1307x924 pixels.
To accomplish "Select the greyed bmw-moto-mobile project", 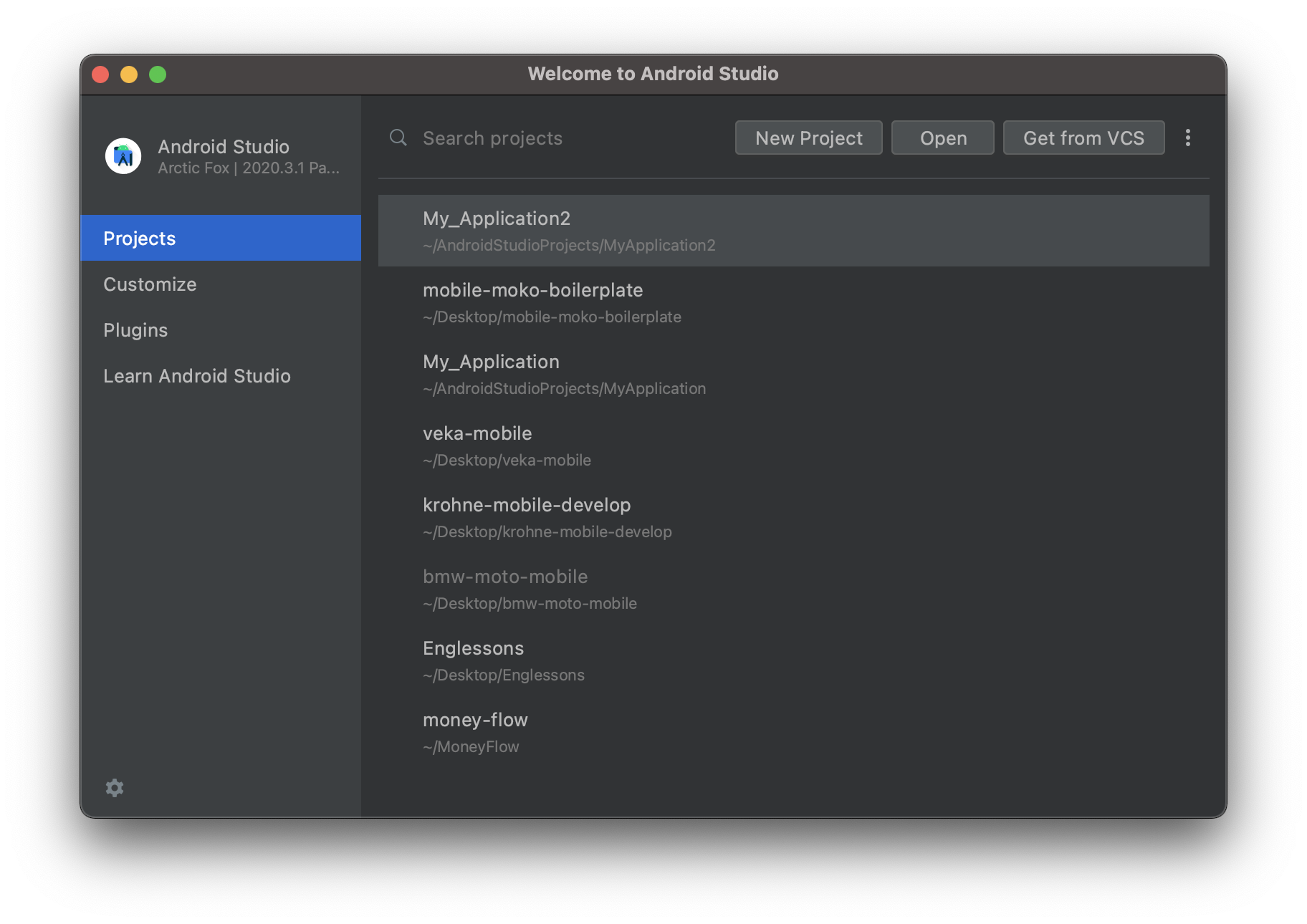I will pos(793,589).
